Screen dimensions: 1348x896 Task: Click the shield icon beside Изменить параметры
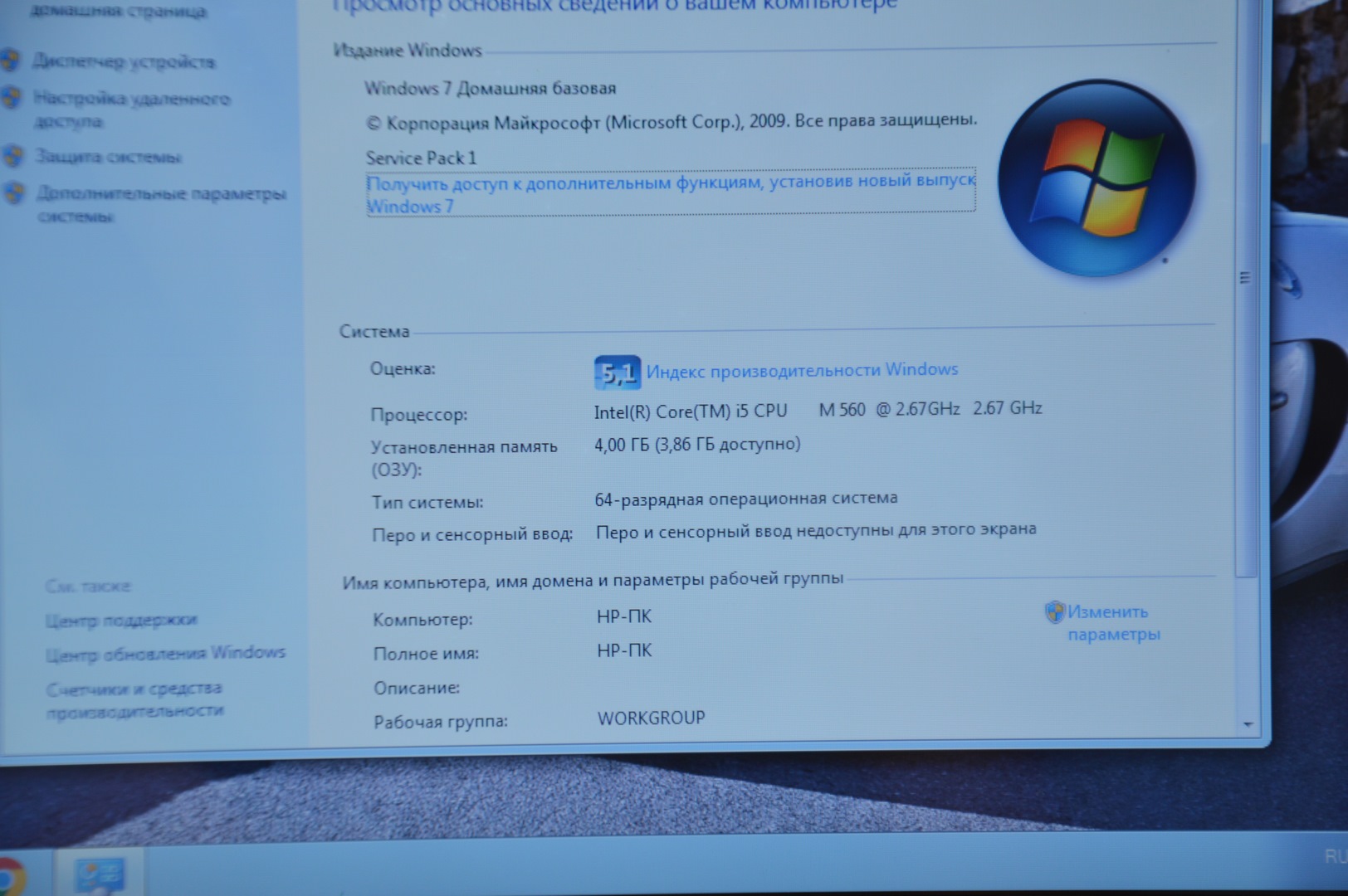point(1054,612)
